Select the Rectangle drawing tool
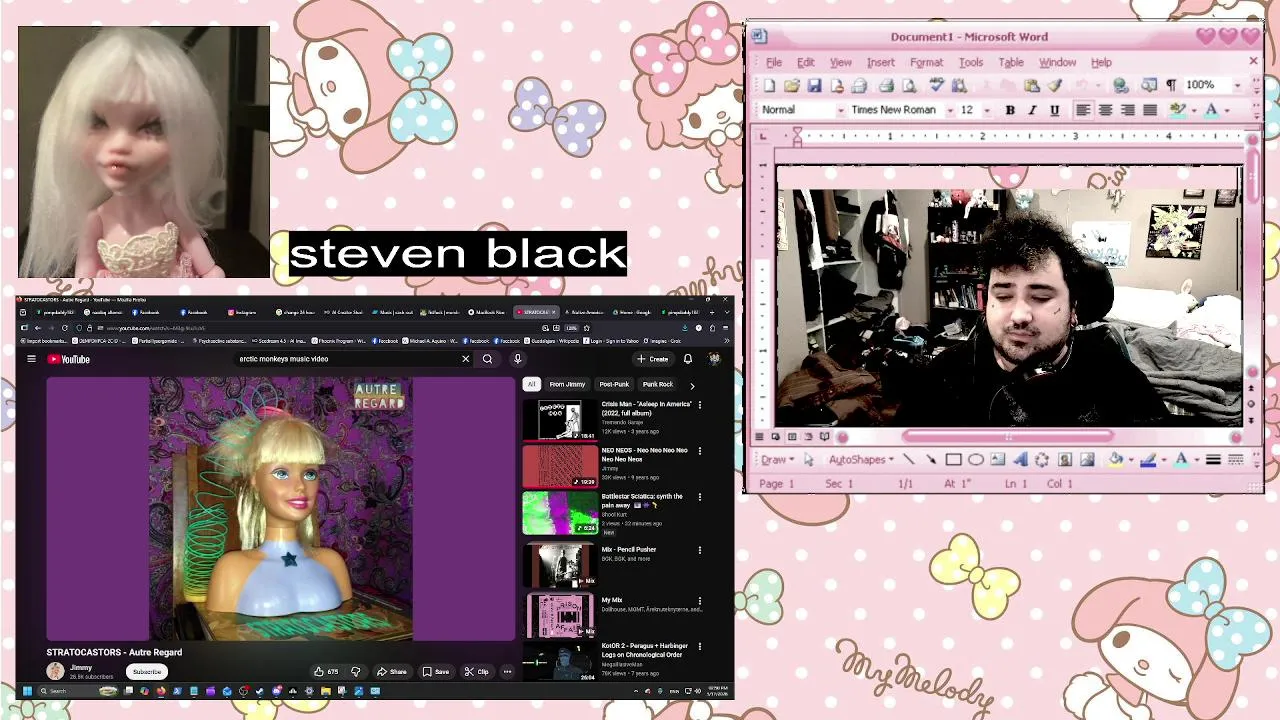 953,460
